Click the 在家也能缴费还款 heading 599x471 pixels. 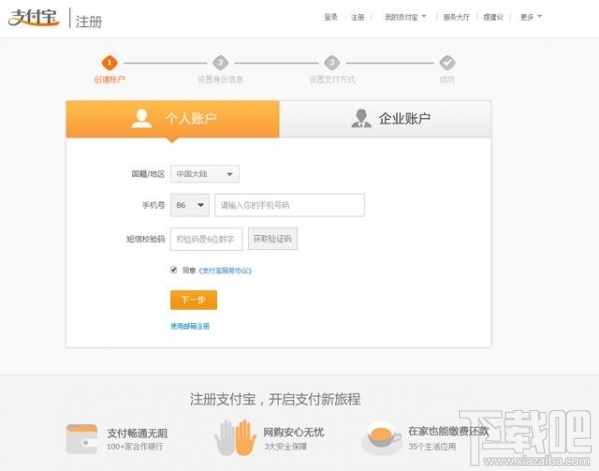pos(448,431)
